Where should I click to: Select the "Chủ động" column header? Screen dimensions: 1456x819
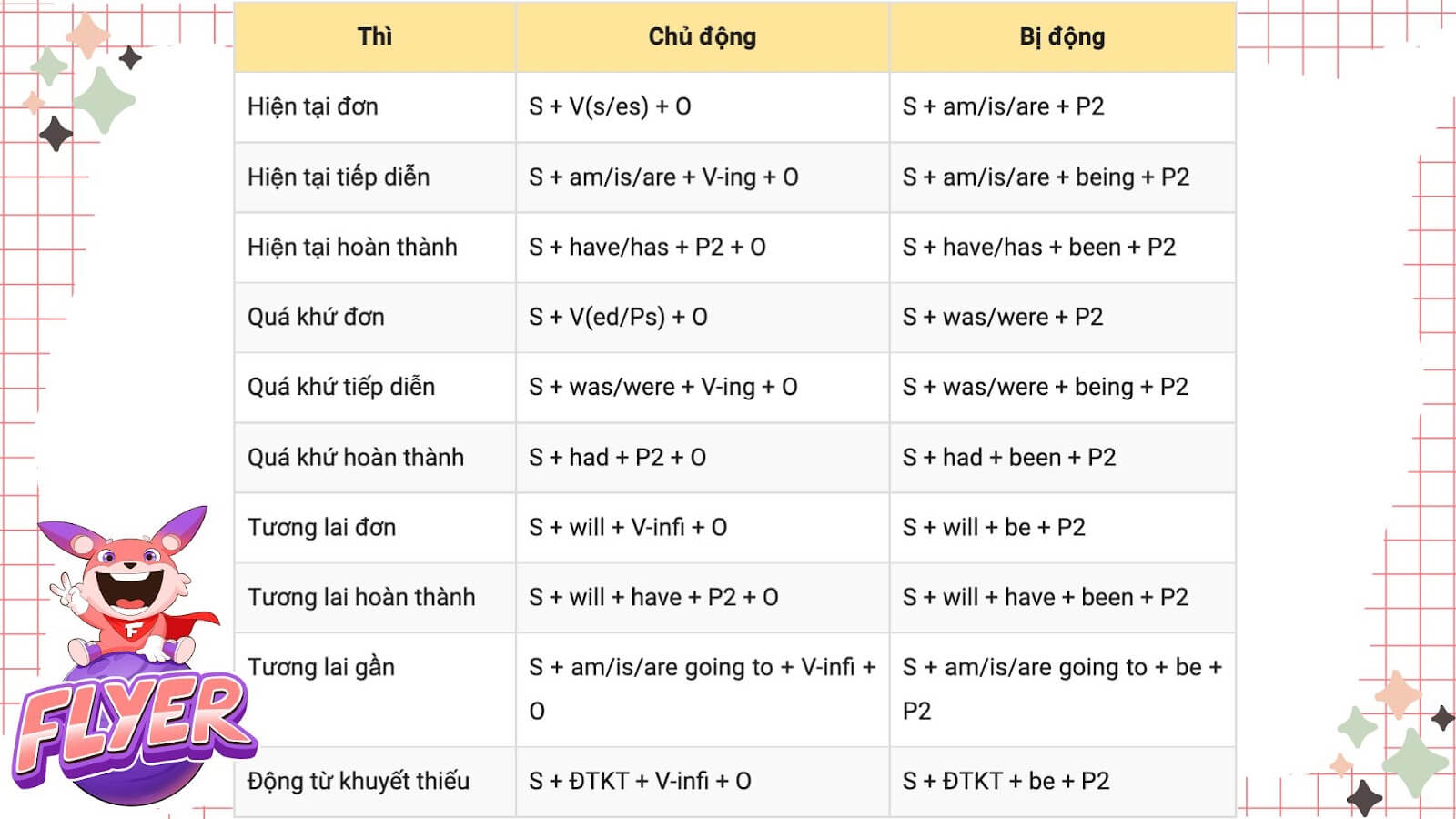click(x=702, y=37)
